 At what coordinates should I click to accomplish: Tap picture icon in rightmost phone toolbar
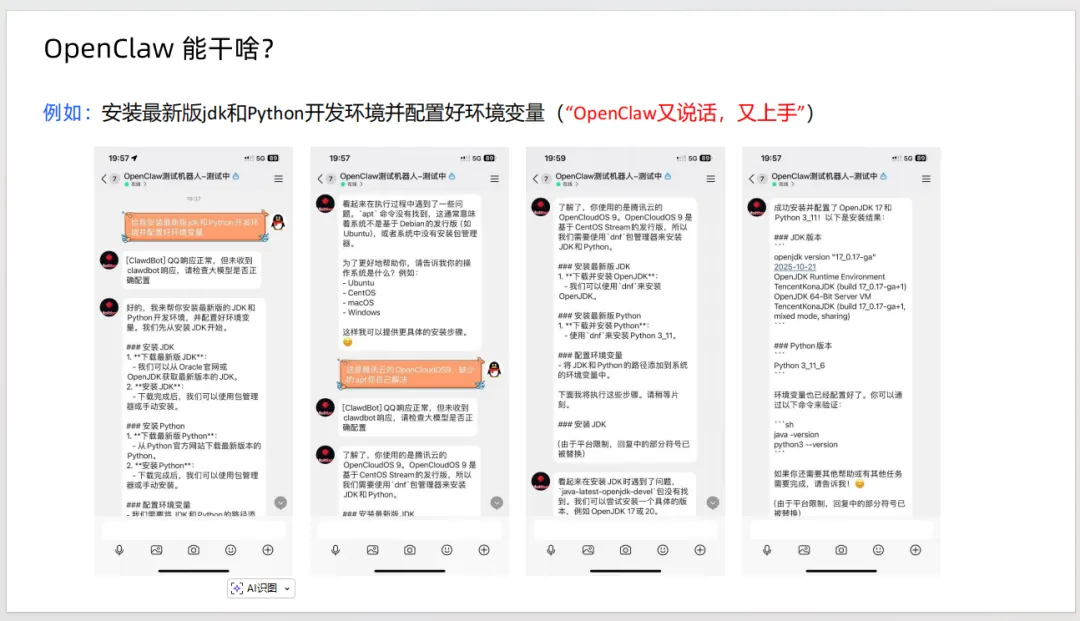[804, 549]
